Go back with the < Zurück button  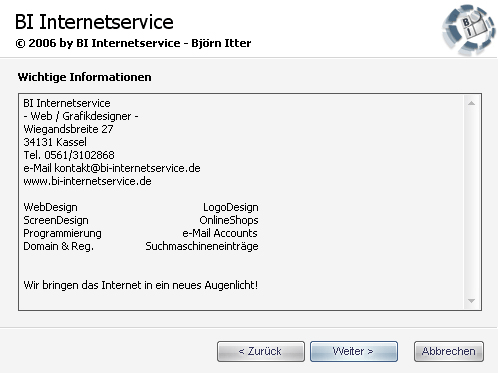point(261,351)
